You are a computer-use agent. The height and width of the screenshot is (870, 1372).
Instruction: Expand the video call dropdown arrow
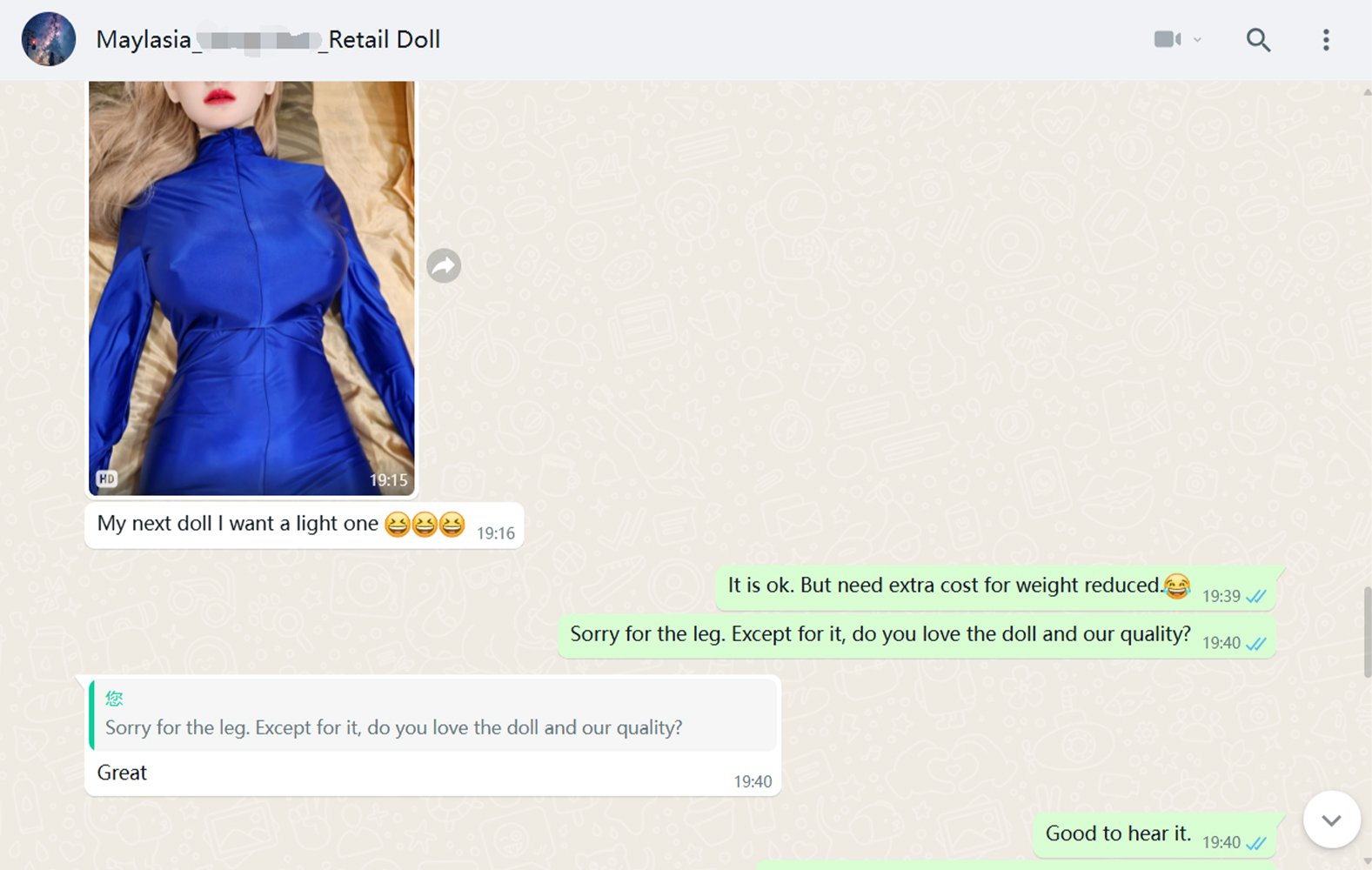1197,40
